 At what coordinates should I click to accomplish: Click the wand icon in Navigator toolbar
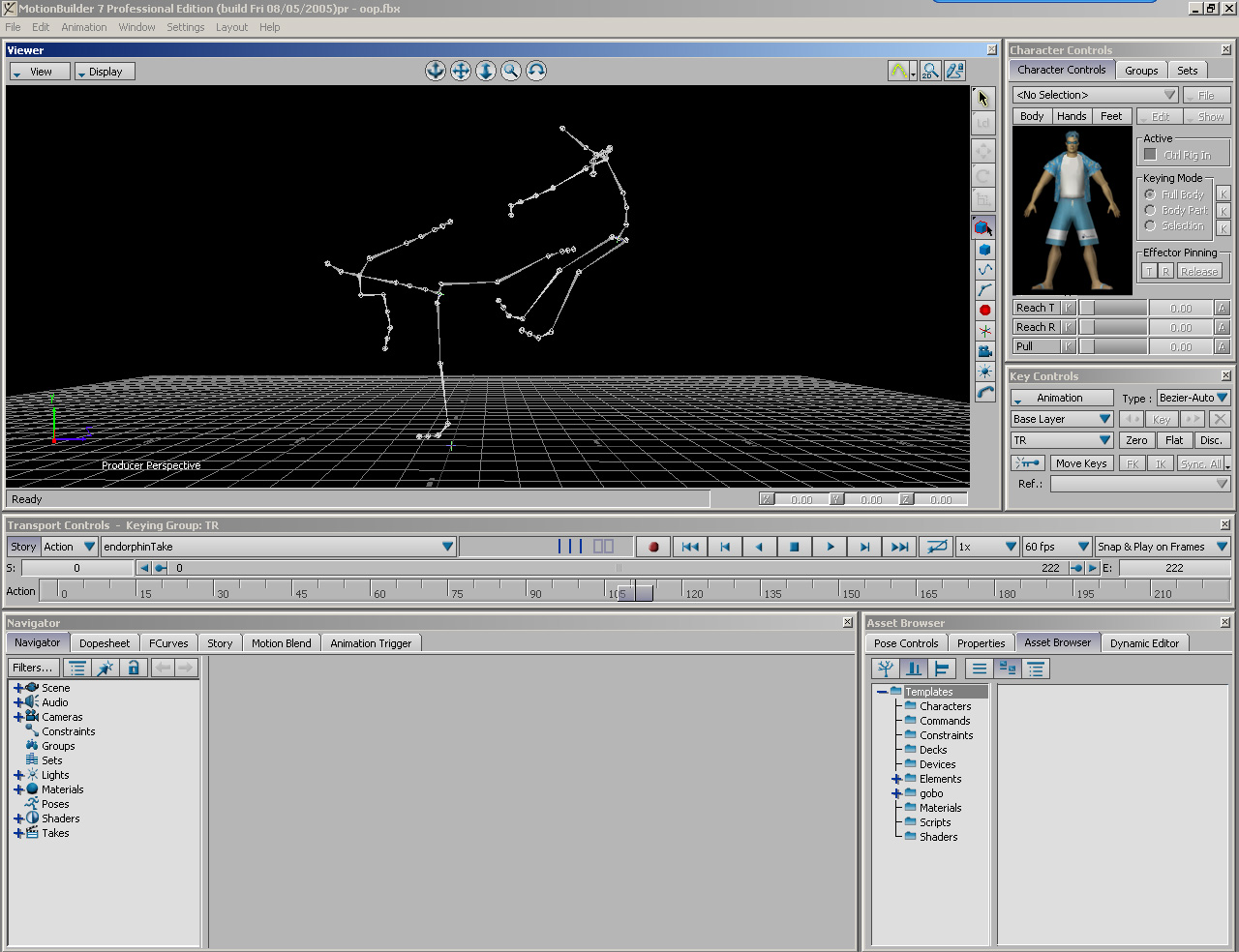[106, 668]
